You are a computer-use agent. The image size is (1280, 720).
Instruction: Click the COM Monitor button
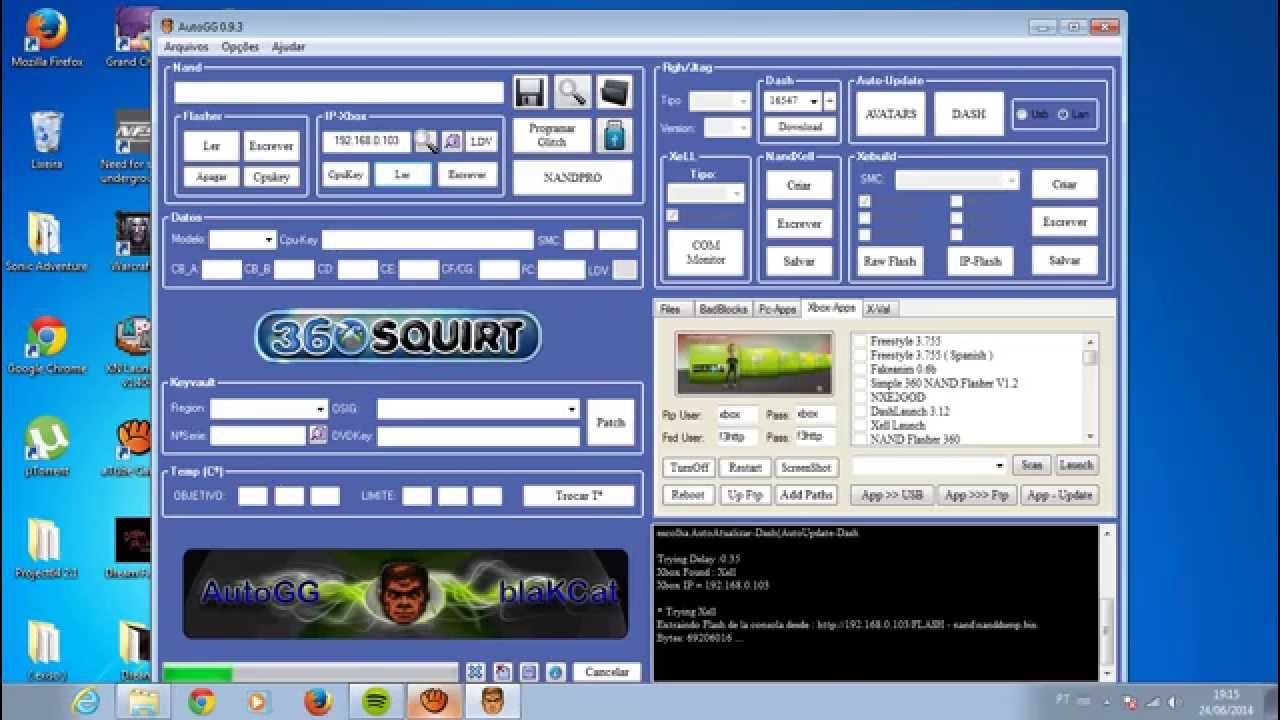tap(706, 252)
